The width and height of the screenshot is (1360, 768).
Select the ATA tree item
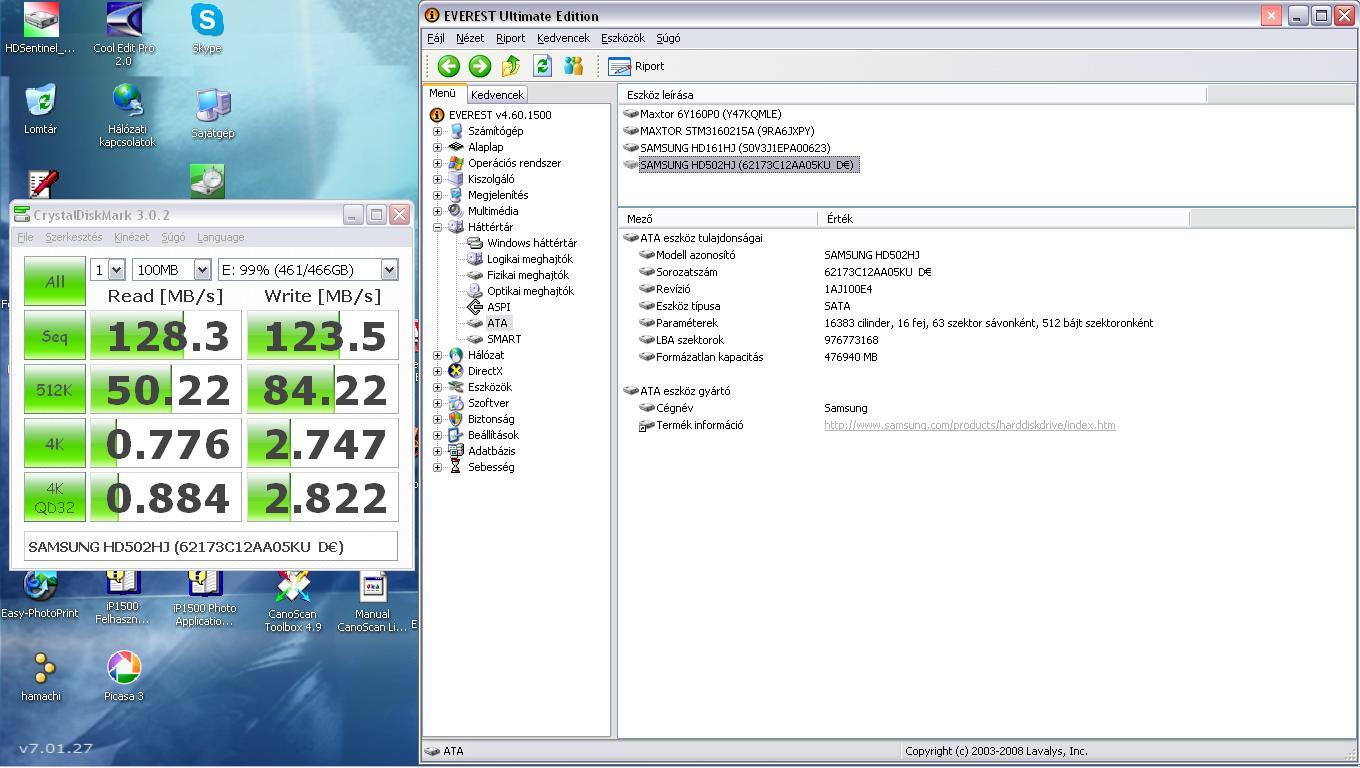click(497, 323)
